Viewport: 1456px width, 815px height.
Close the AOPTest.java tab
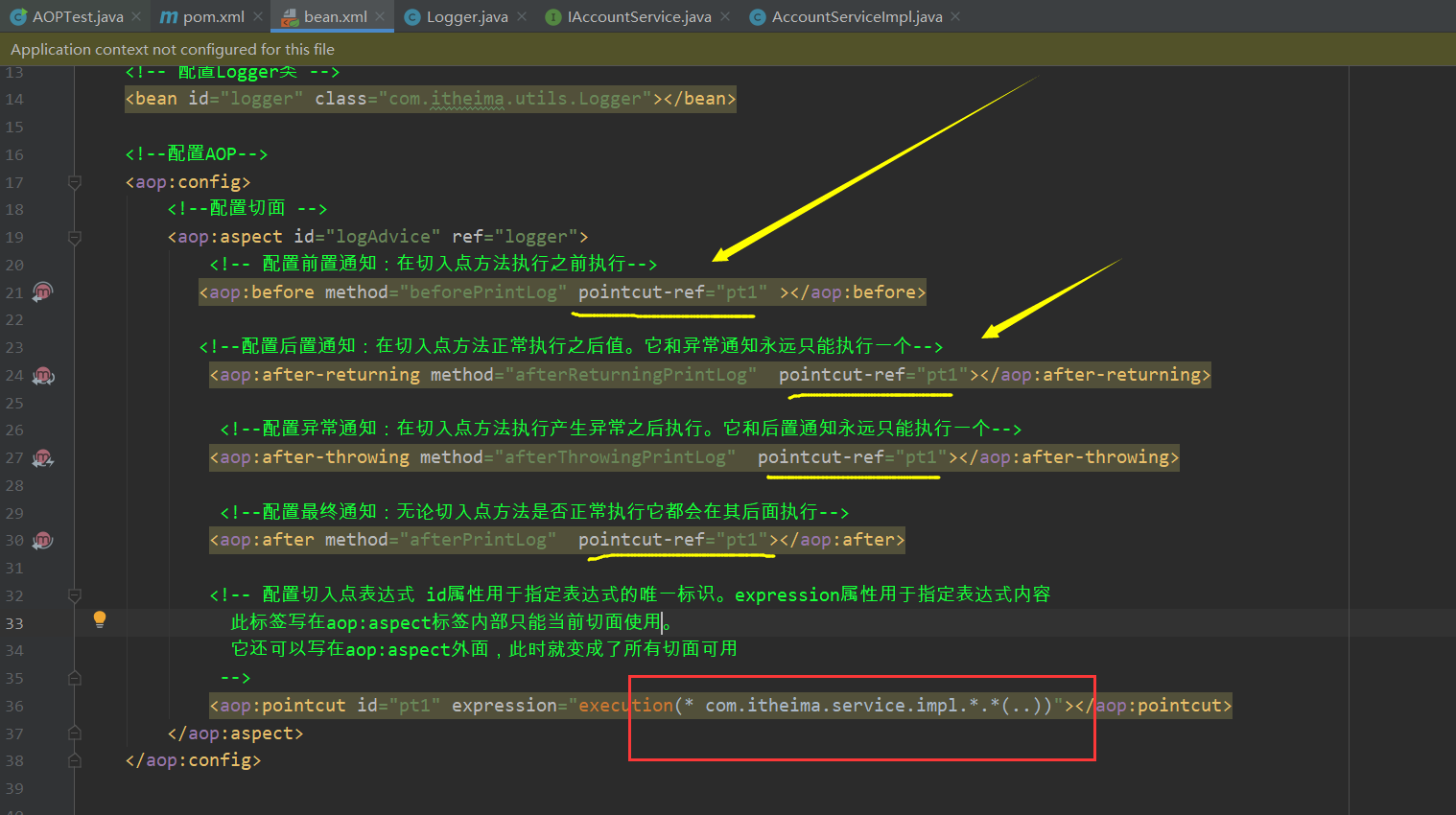pyautogui.click(x=136, y=16)
